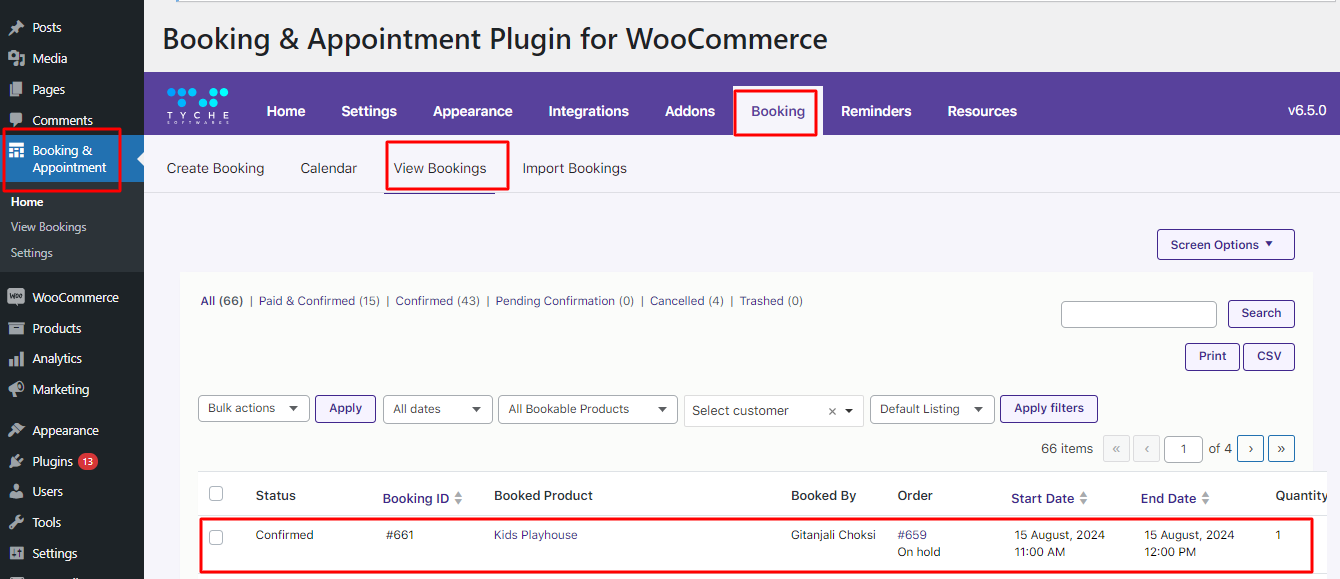1340x579 pixels.
Task: Expand Screen Options panel
Action: pos(1226,245)
